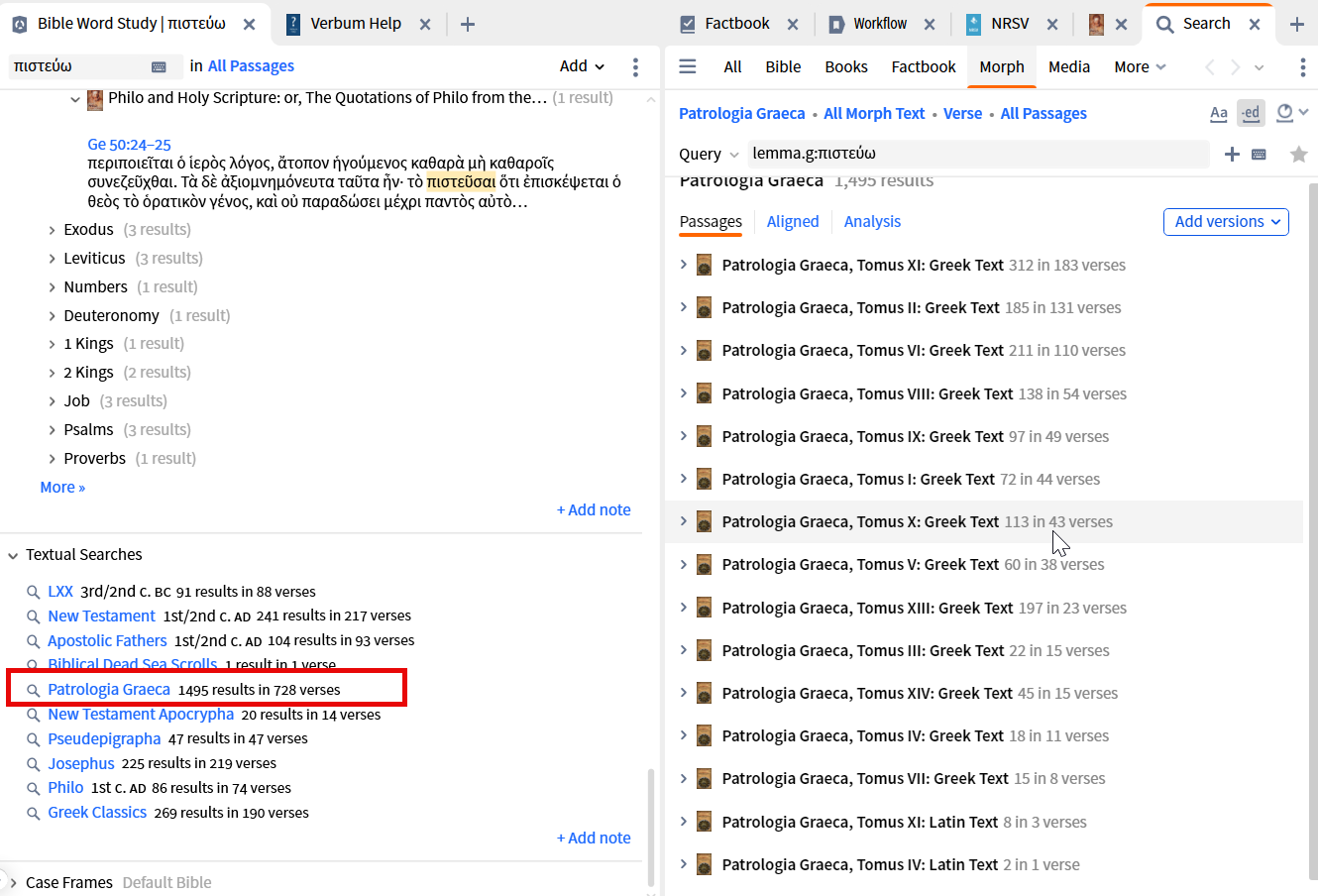Close the Verbum Help tab

tap(425, 24)
